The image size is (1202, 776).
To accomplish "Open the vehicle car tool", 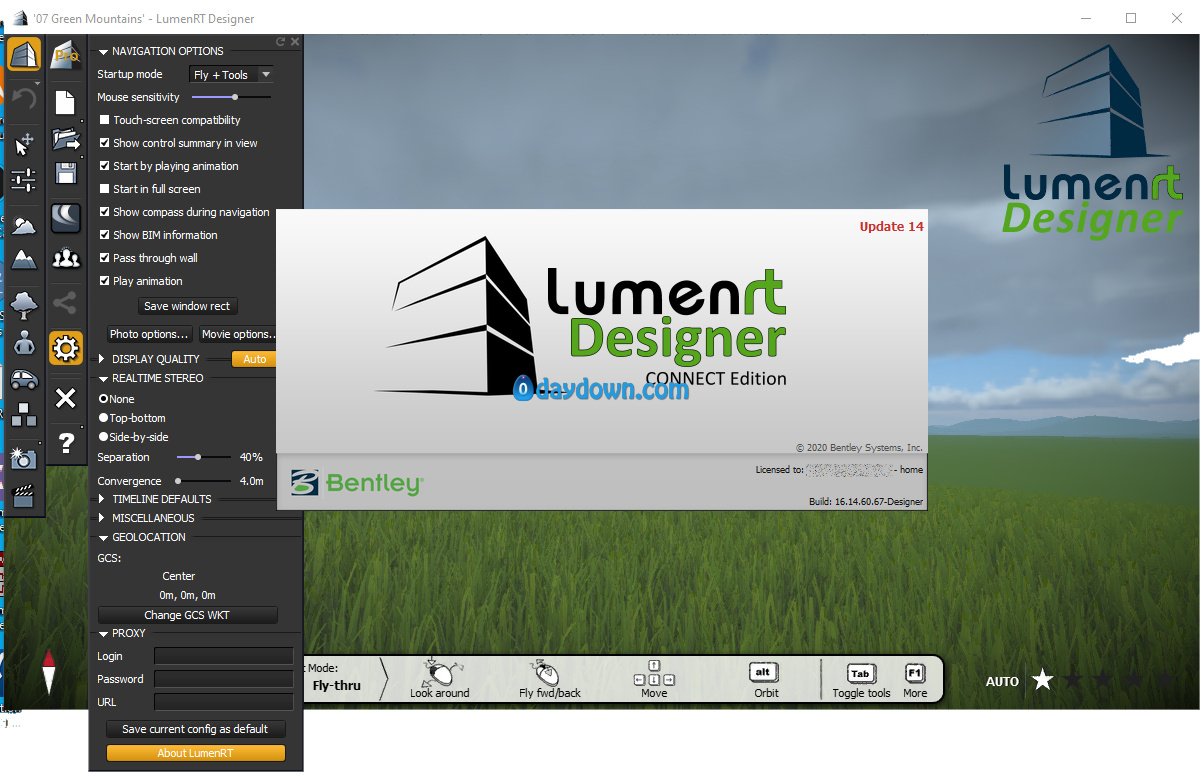I will [x=25, y=380].
